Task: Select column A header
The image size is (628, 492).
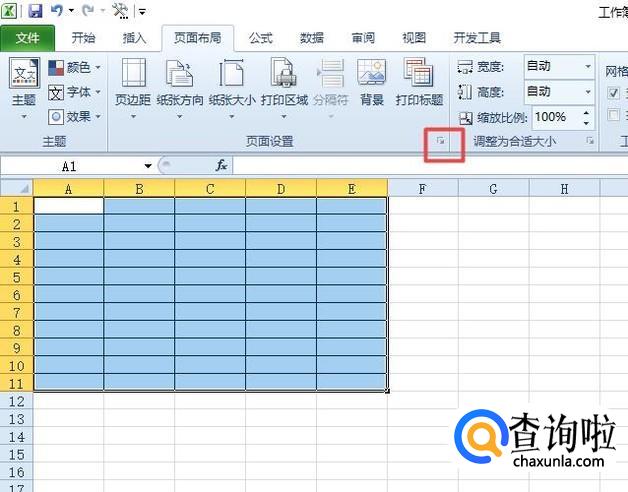Action: click(68, 189)
